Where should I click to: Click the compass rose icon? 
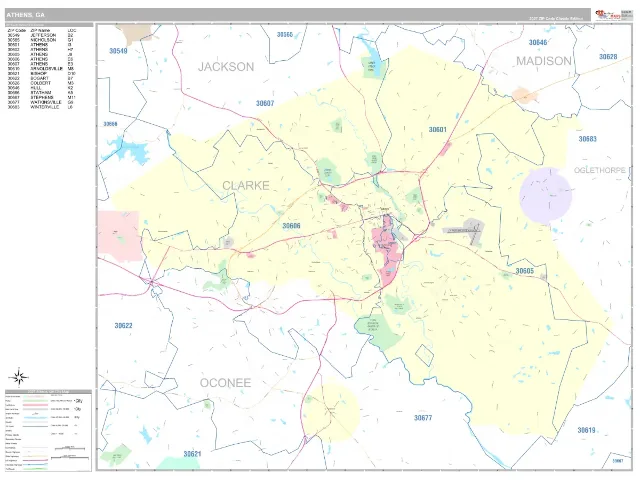18,377
